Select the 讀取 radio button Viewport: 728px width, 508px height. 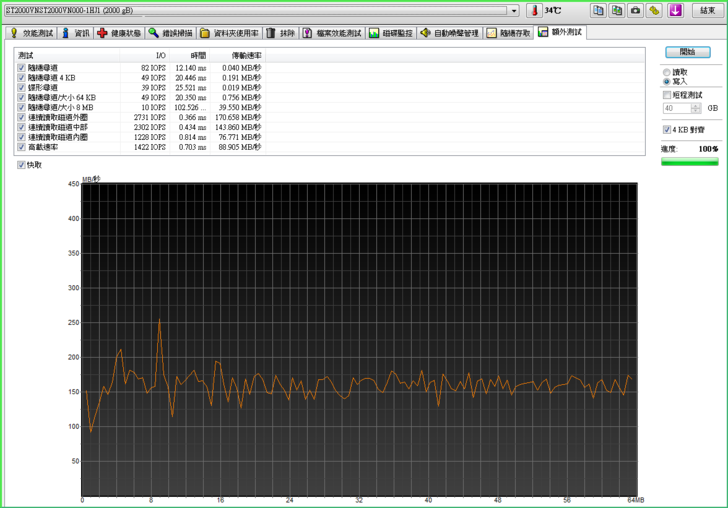click(x=667, y=72)
